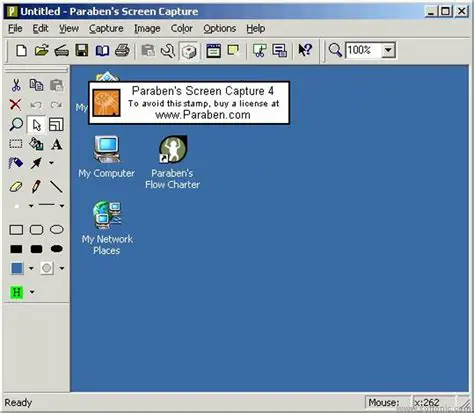Select the dashed rectangle selection tool

[x=16, y=144]
